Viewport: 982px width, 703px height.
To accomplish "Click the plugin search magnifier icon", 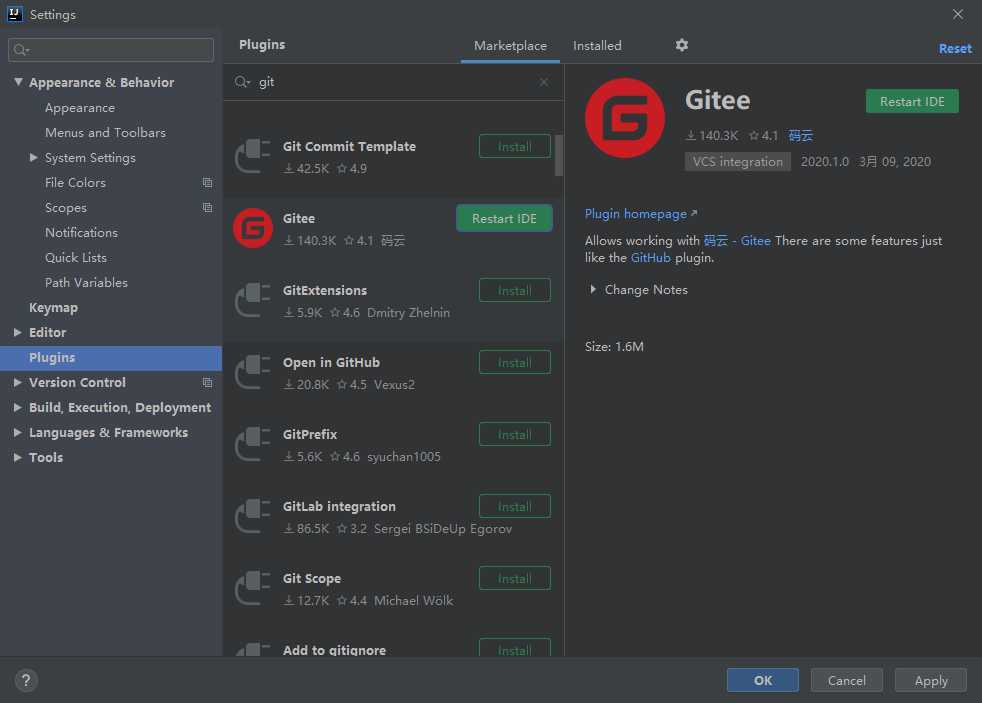I will 242,82.
